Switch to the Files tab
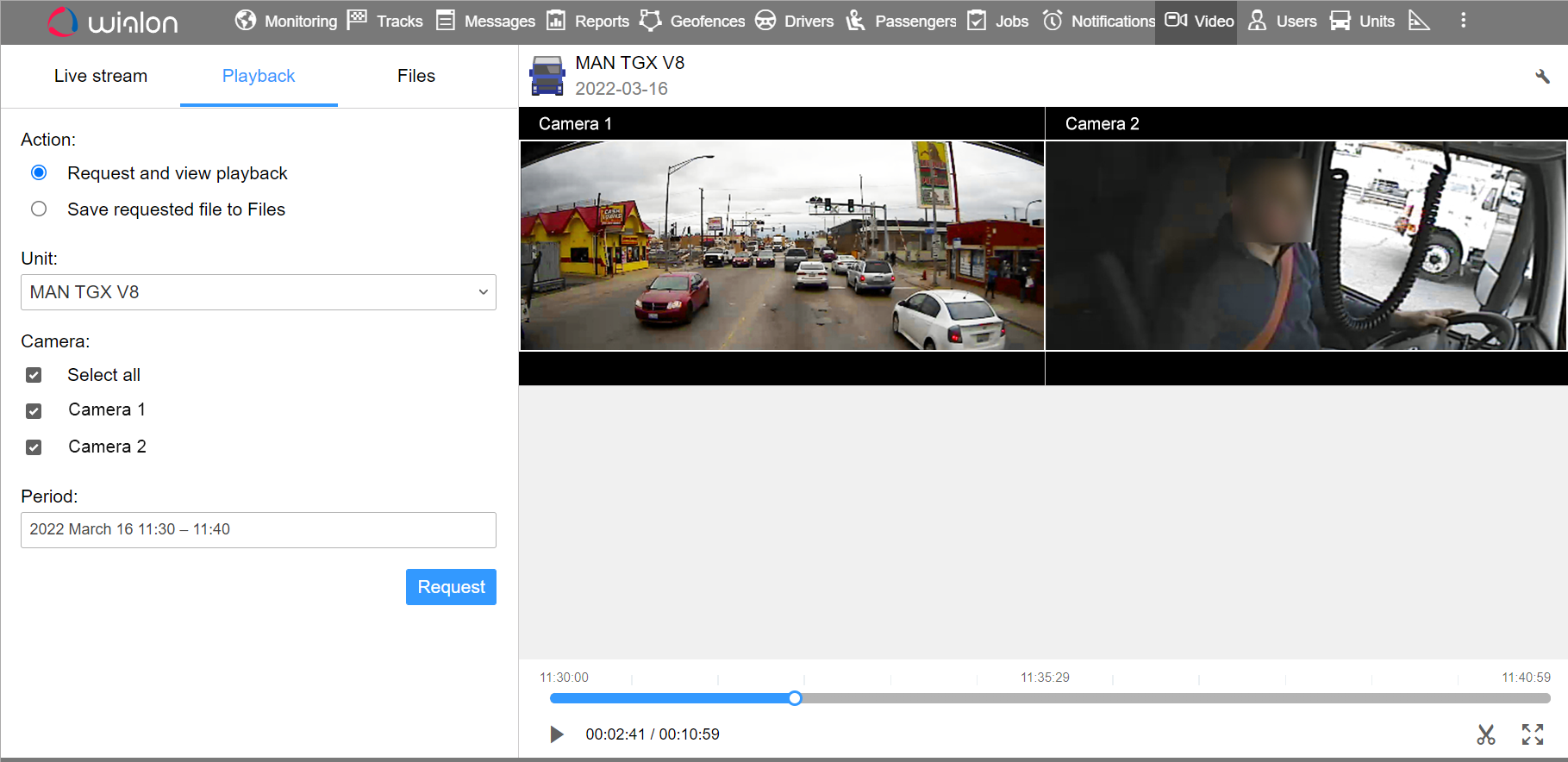This screenshot has height=762, width=1568. (415, 76)
